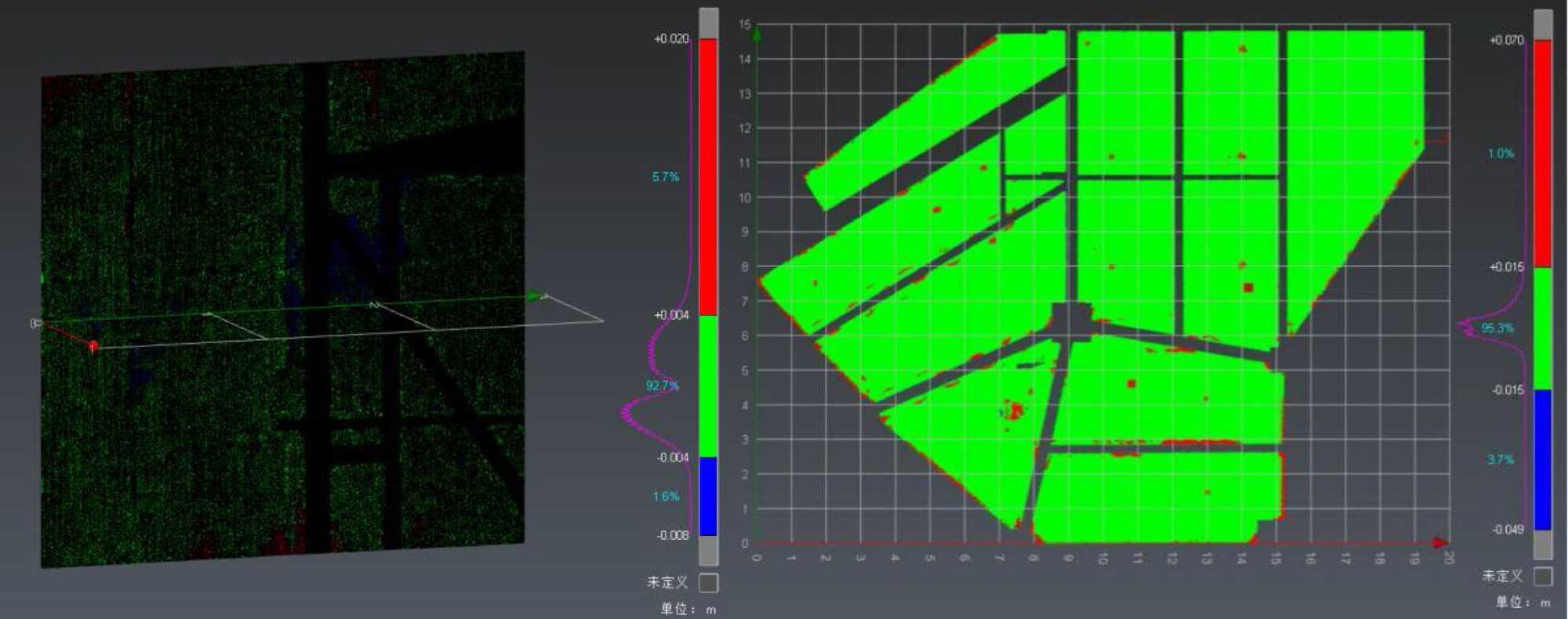Select red segment of left color scale
The width and height of the screenshot is (1568, 619).
pos(708,176)
